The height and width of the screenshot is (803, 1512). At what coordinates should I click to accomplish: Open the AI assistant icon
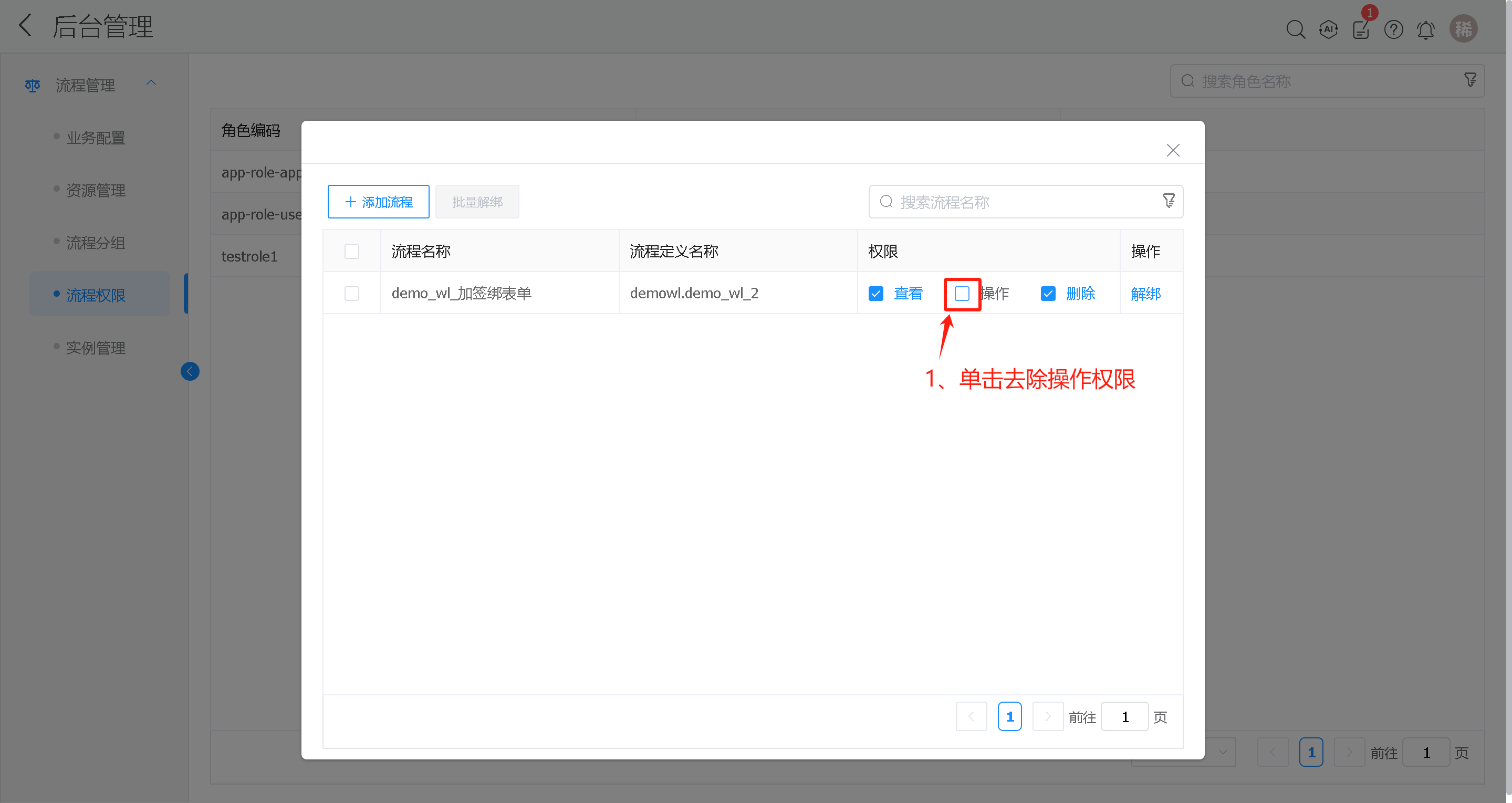(1328, 29)
